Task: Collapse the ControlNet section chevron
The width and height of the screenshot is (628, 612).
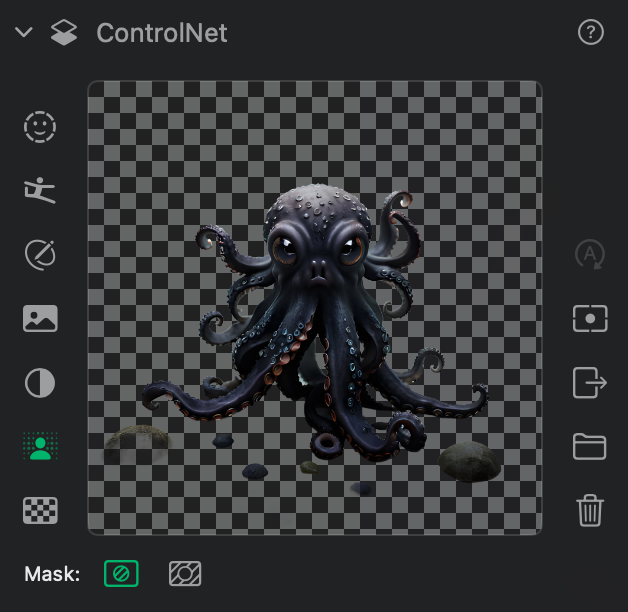Action: click(24, 33)
